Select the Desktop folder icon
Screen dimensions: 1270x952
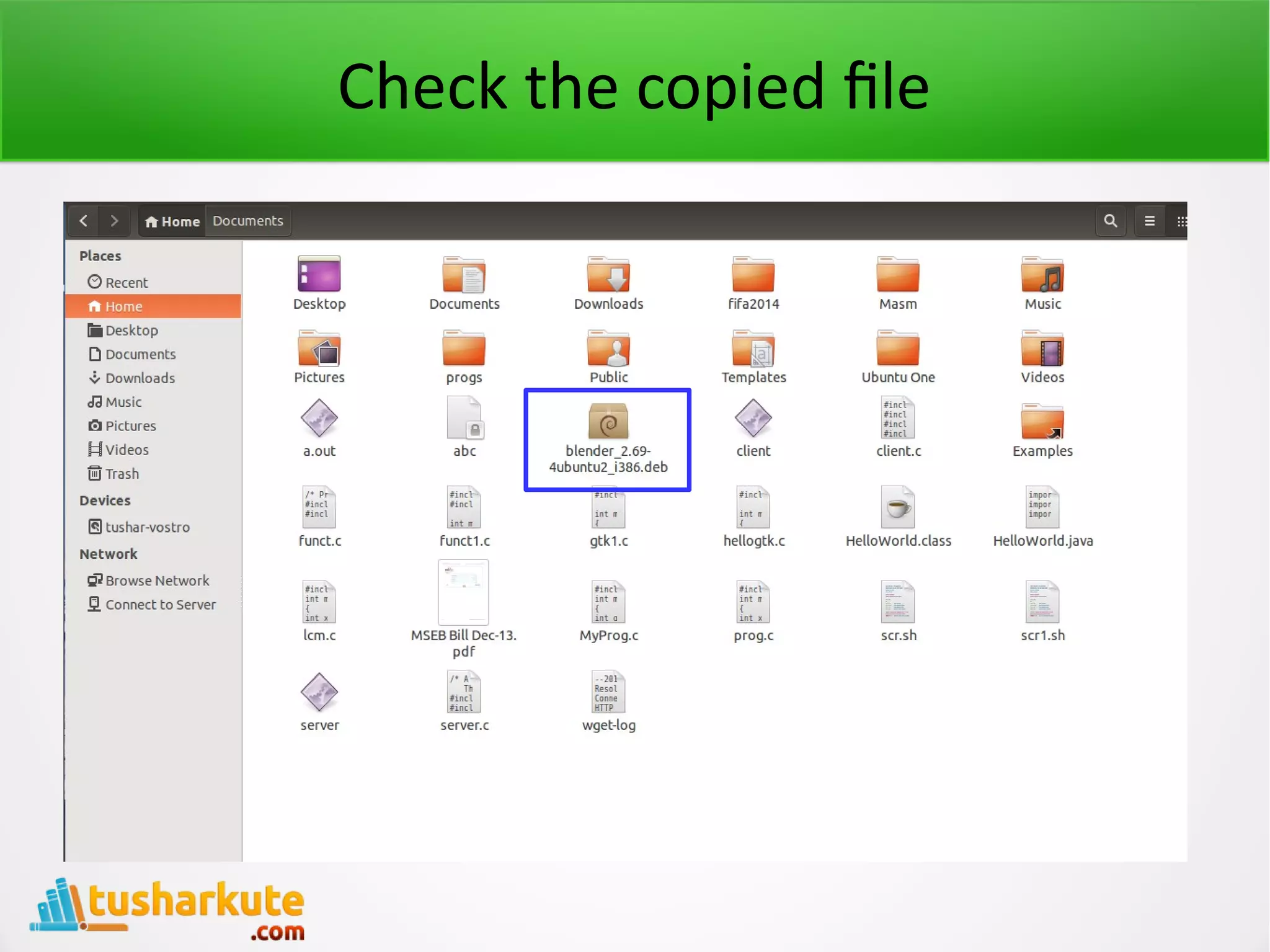click(x=319, y=283)
